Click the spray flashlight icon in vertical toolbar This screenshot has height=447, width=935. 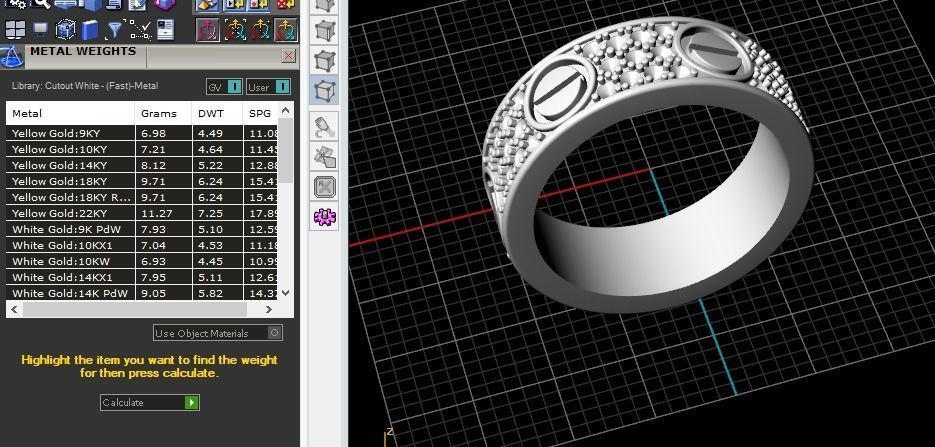326,126
